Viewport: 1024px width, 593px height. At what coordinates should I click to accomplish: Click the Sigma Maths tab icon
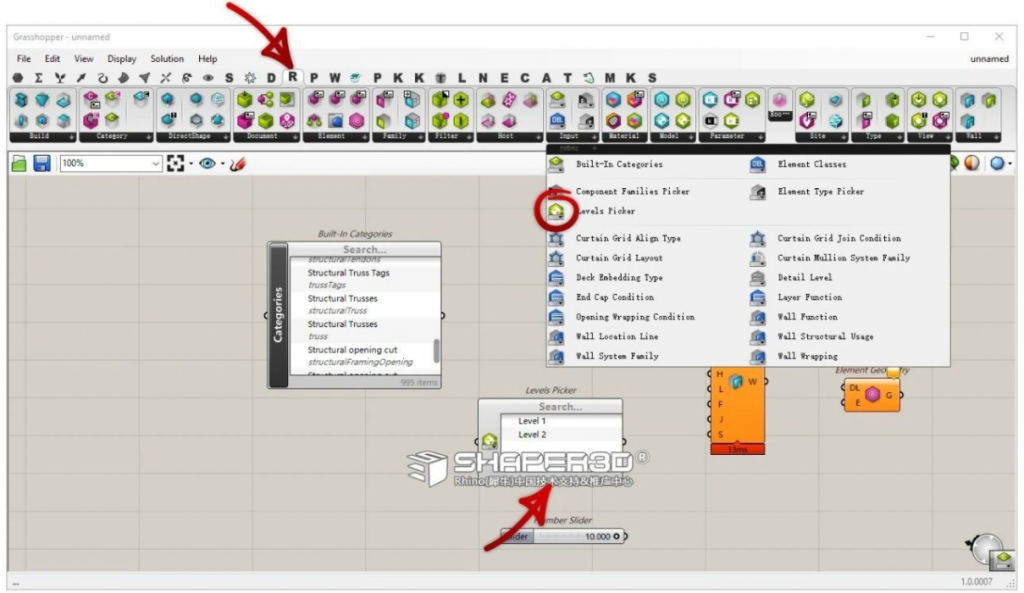click(39, 78)
